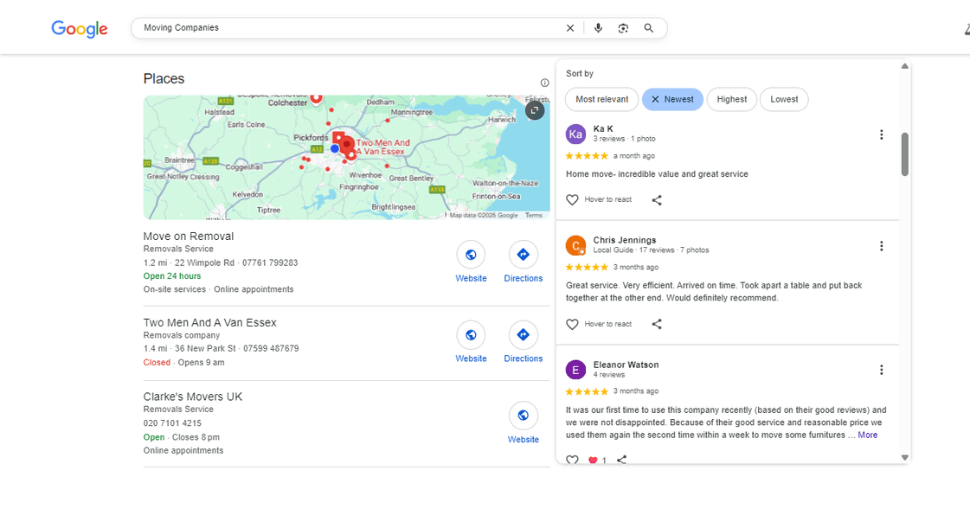Viewport: 970px width, 517px height.
Task: Sort reviews by Highest rating
Action: click(732, 99)
